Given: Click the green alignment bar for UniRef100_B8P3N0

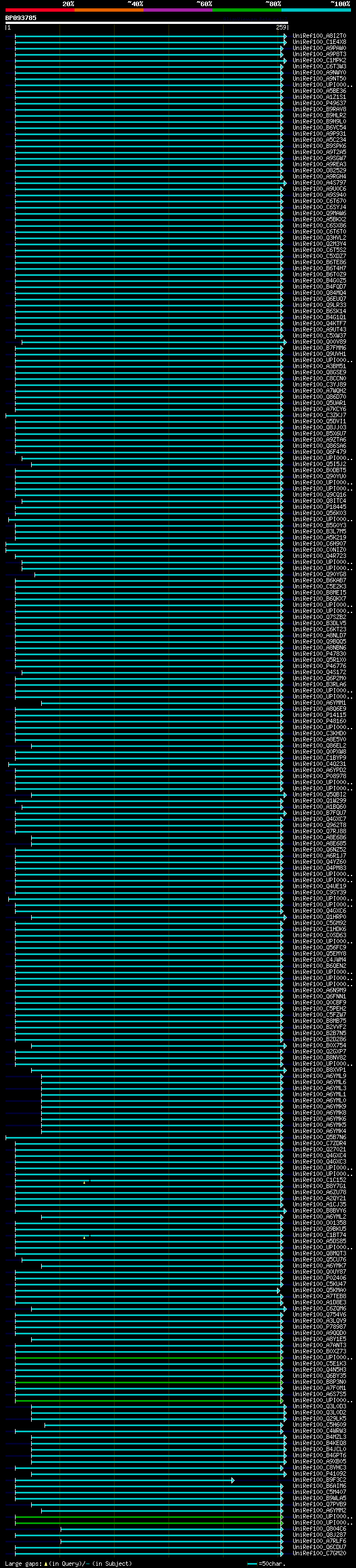Looking at the screenshot, I should tap(148, 1382).
